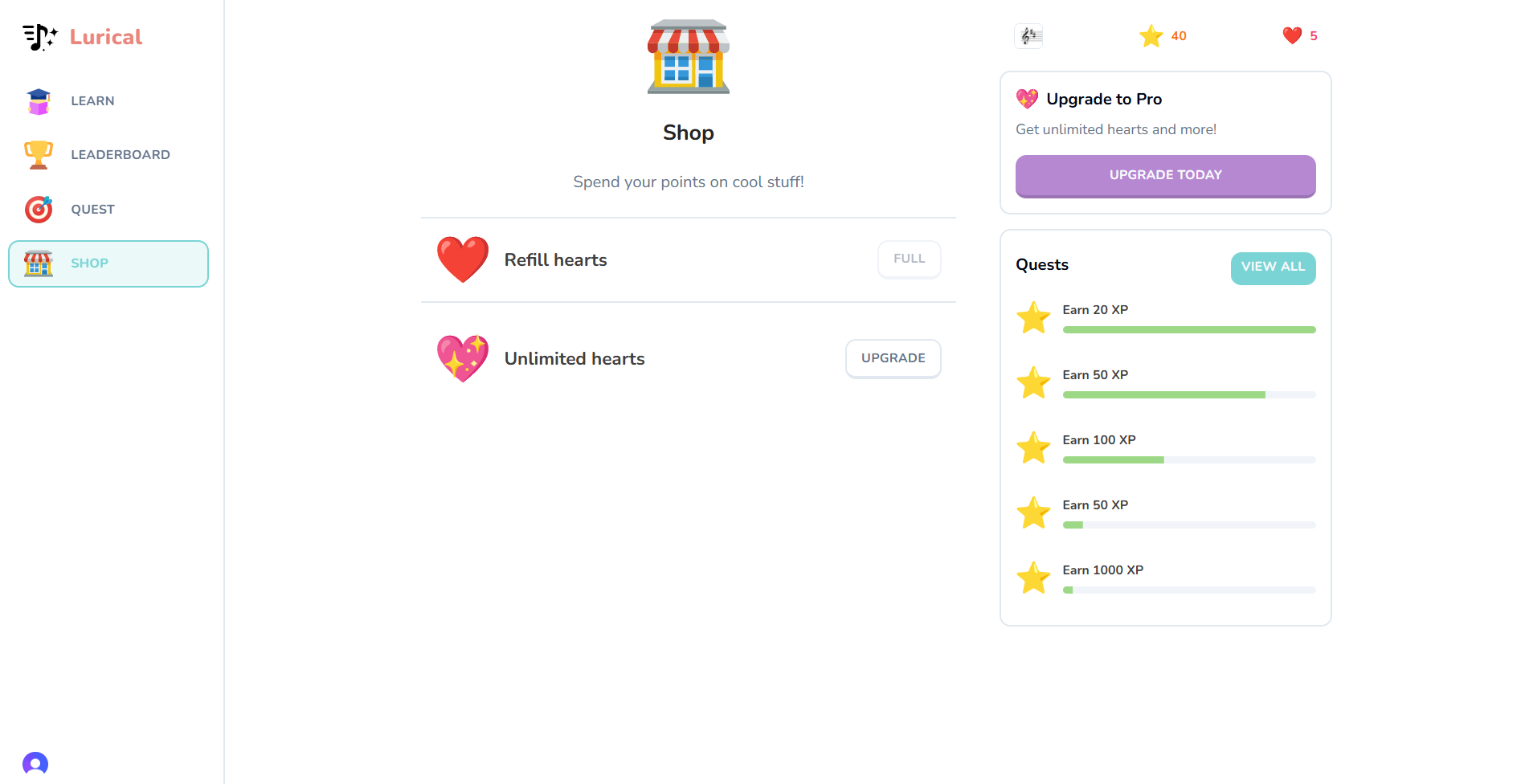The width and height of the screenshot is (1521, 784).
Task: Click the sparkling Unlimited hearts icon
Action: point(463,358)
